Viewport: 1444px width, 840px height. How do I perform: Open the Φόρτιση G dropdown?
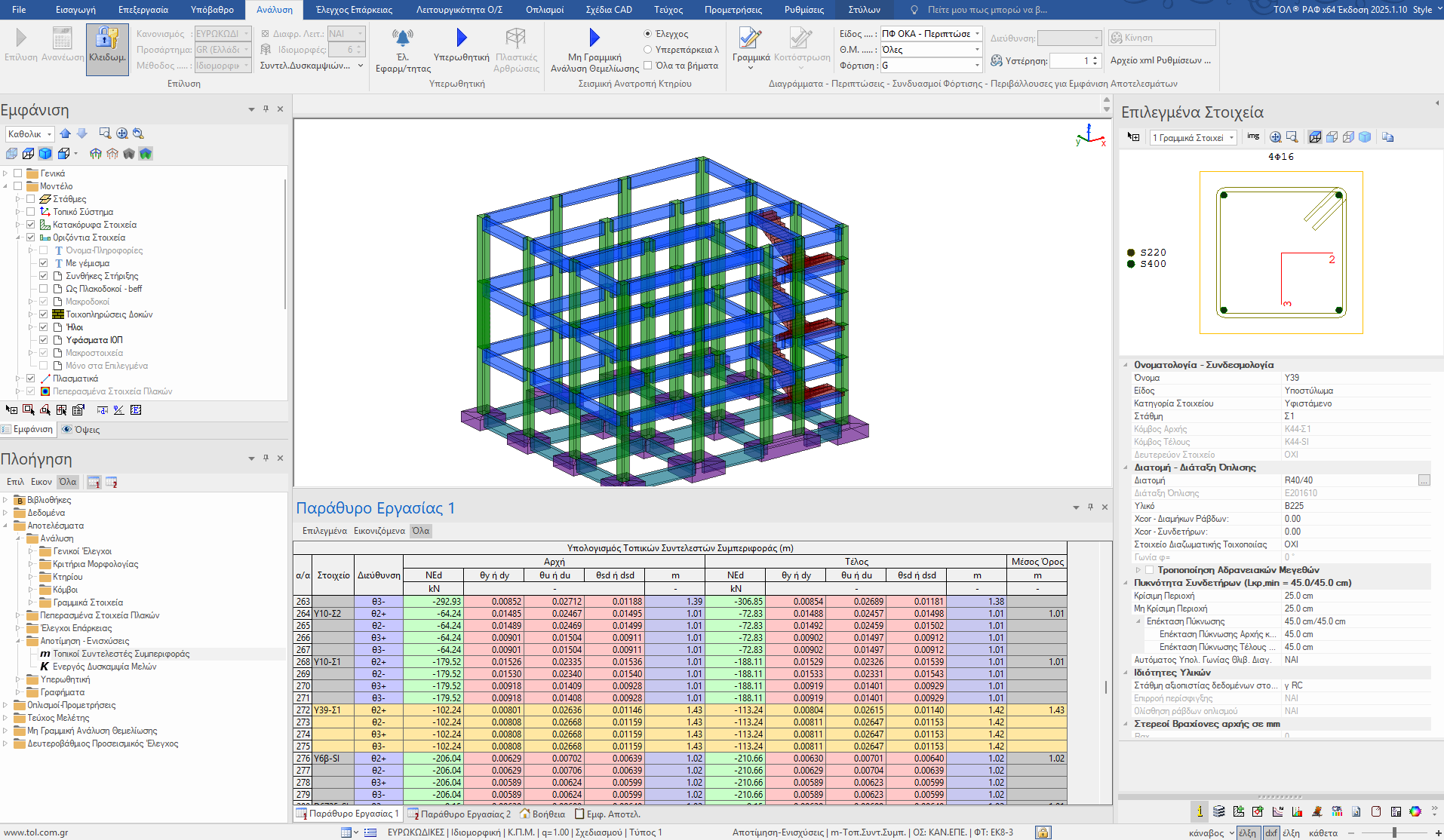point(977,66)
